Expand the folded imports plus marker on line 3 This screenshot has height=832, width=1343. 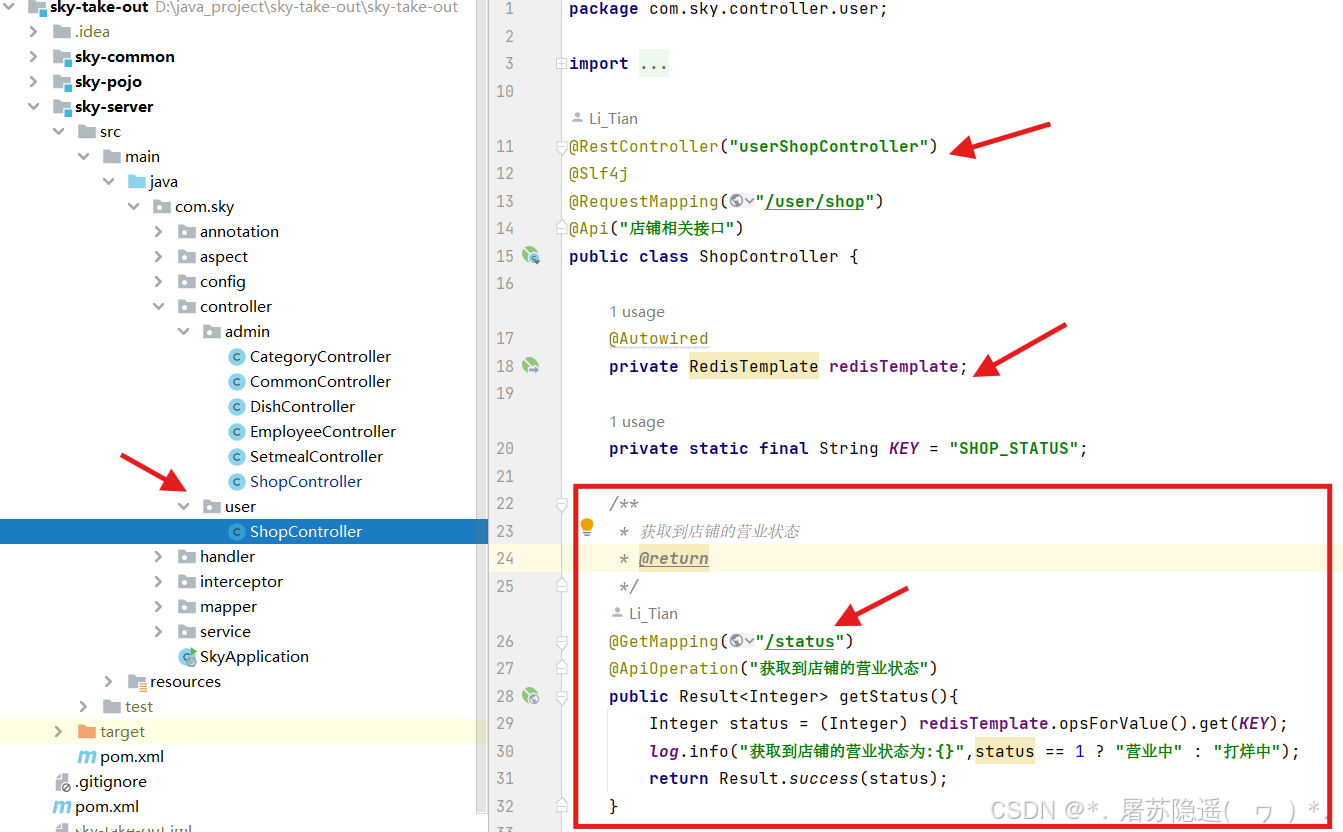point(561,63)
